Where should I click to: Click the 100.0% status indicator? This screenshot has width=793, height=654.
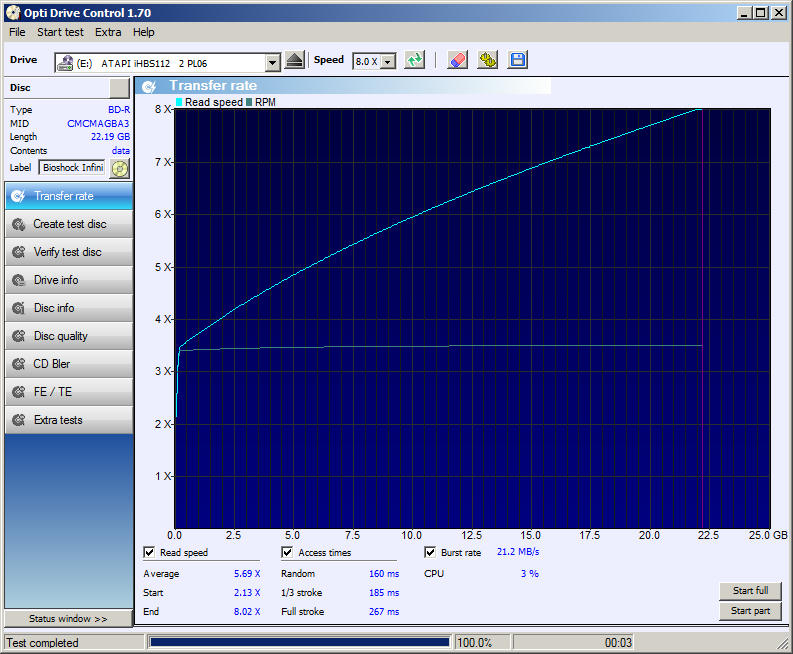click(x=474, y=643)
